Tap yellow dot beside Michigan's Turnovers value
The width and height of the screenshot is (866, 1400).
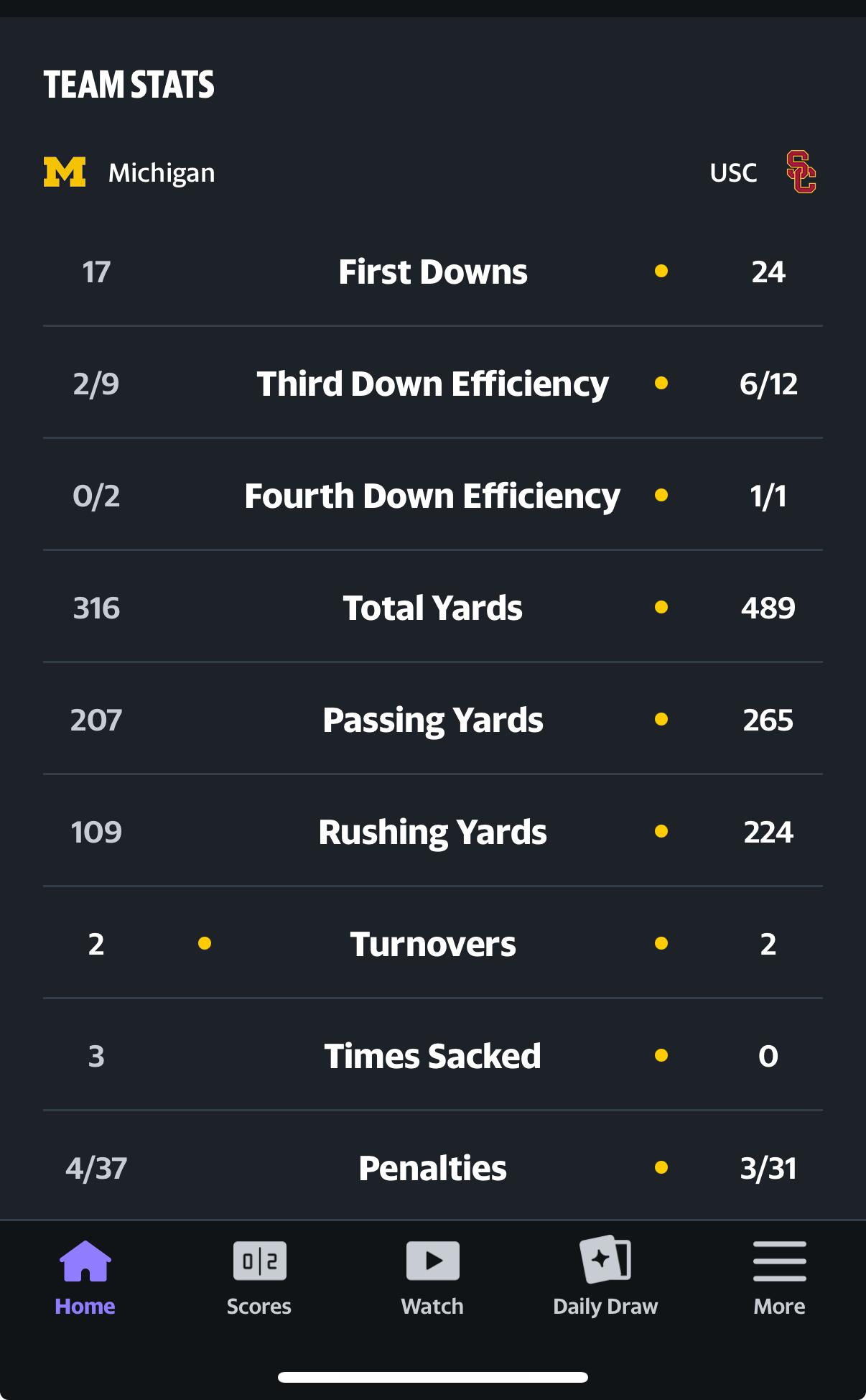click(x=205, y=943)
